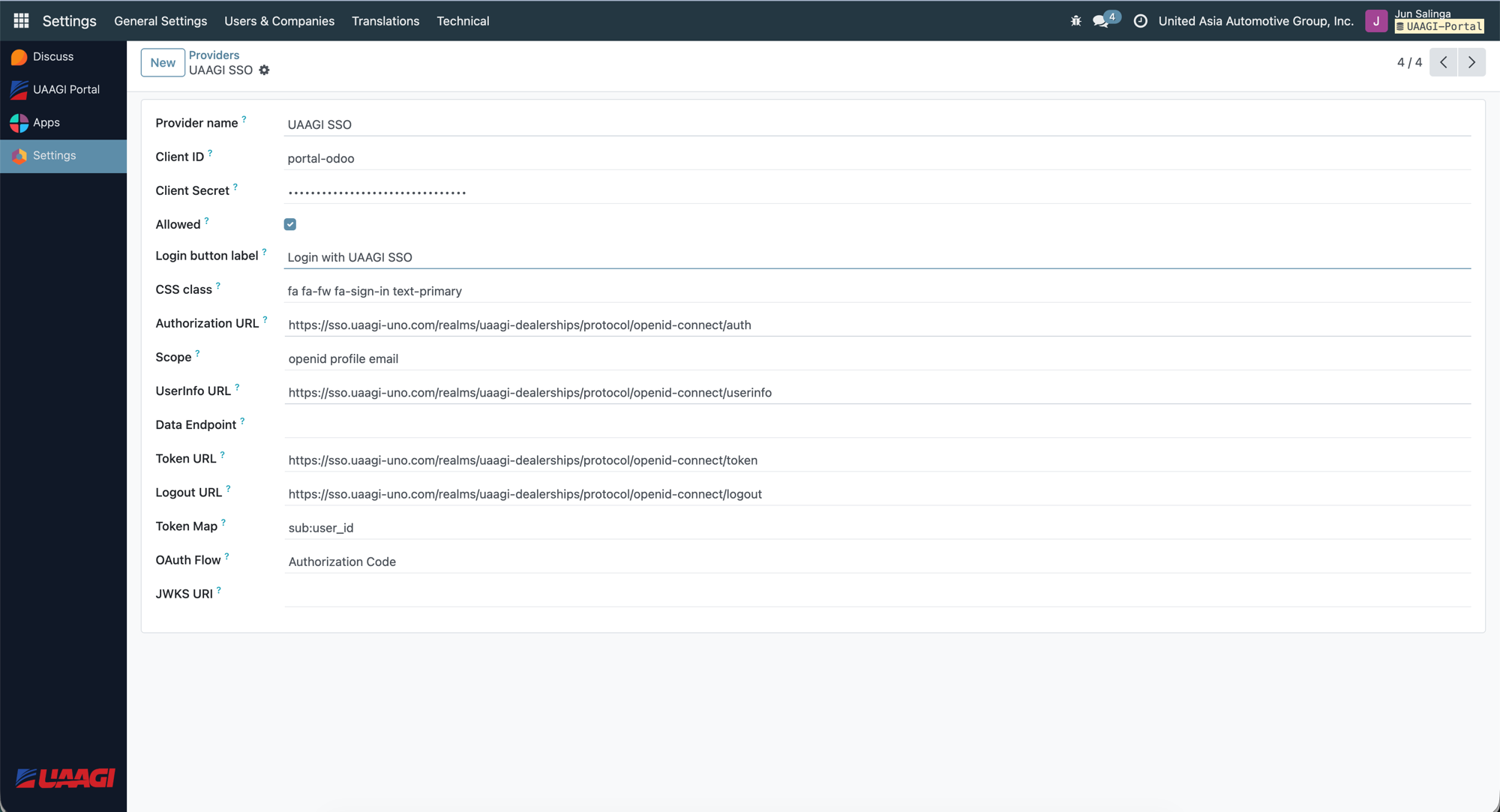Open Jun Salinga's user avatar menu
The image size is (1500, 812).
1376,21
